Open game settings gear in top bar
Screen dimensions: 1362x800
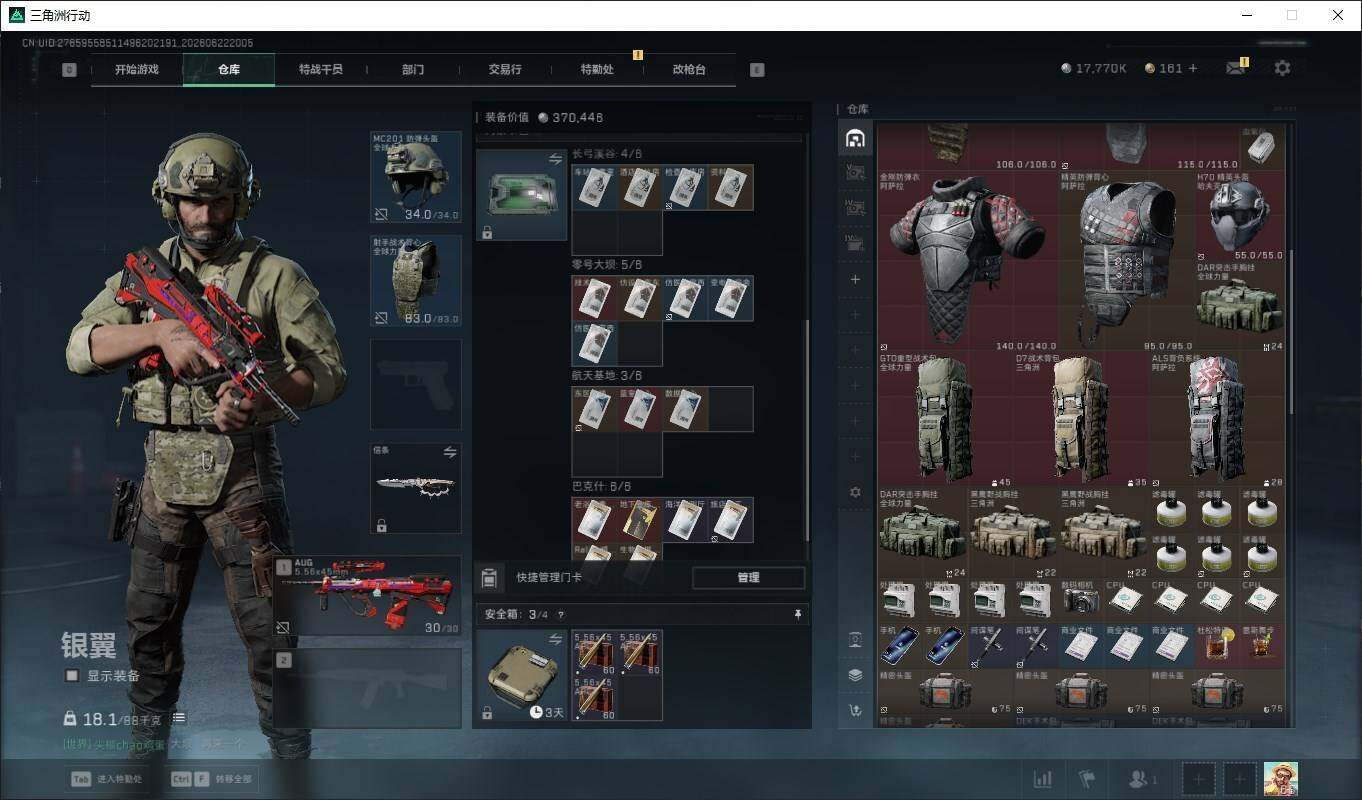point(1282,68)
